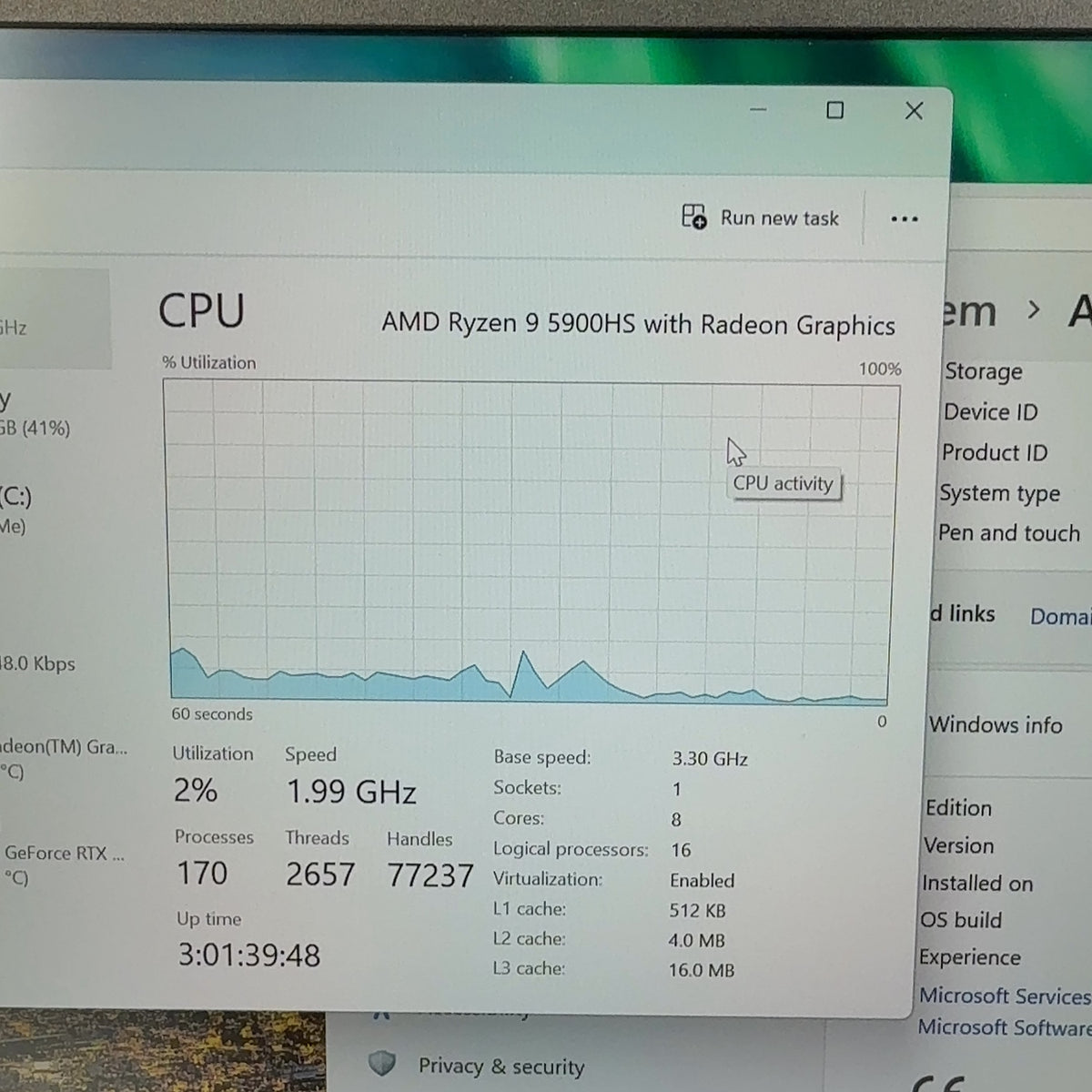Click the CPU utilization graph
Image resolution: width=1092 pixels, height=1092 pixels.
pyautogui.click(x=530, y=542)
